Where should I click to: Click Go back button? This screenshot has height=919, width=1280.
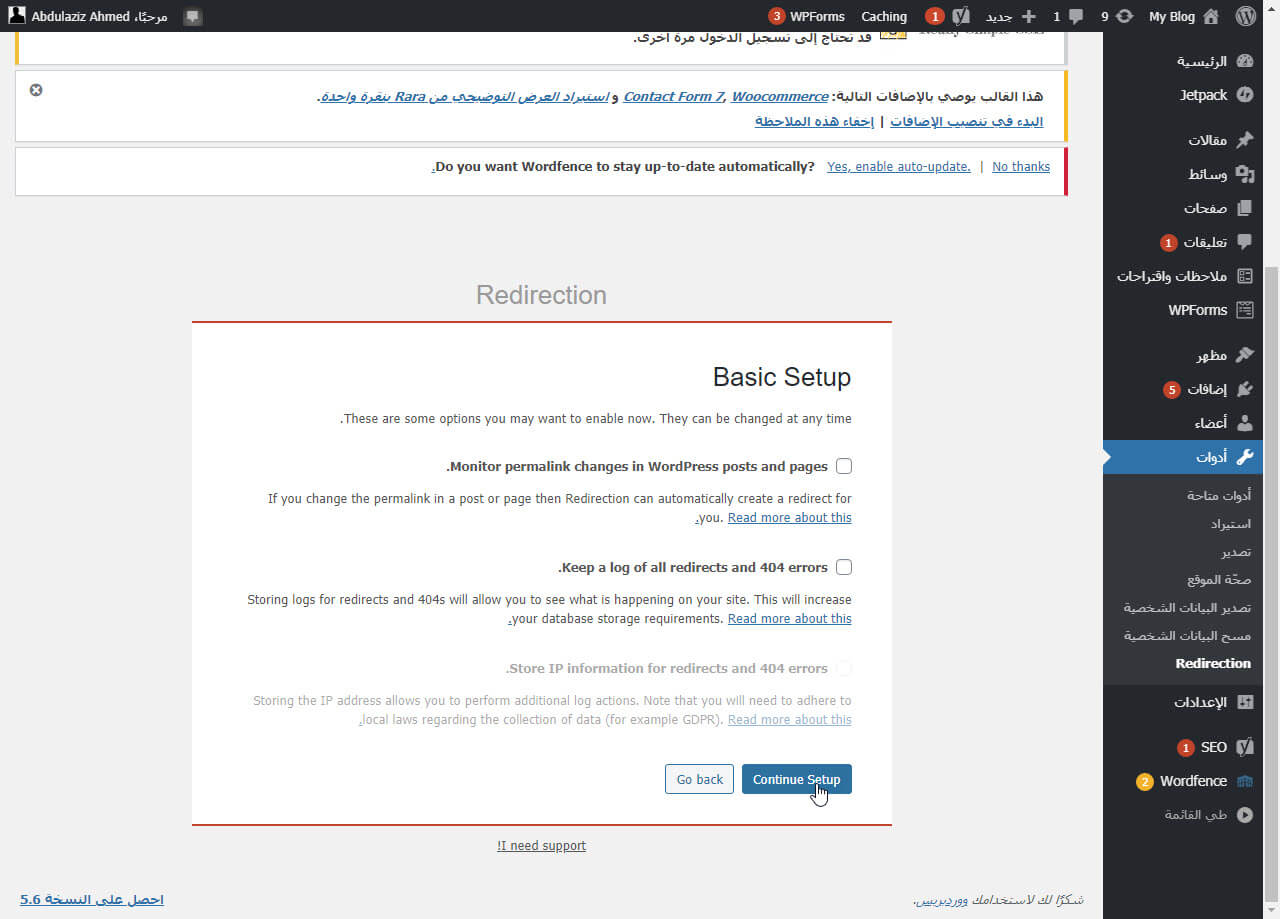699,779
